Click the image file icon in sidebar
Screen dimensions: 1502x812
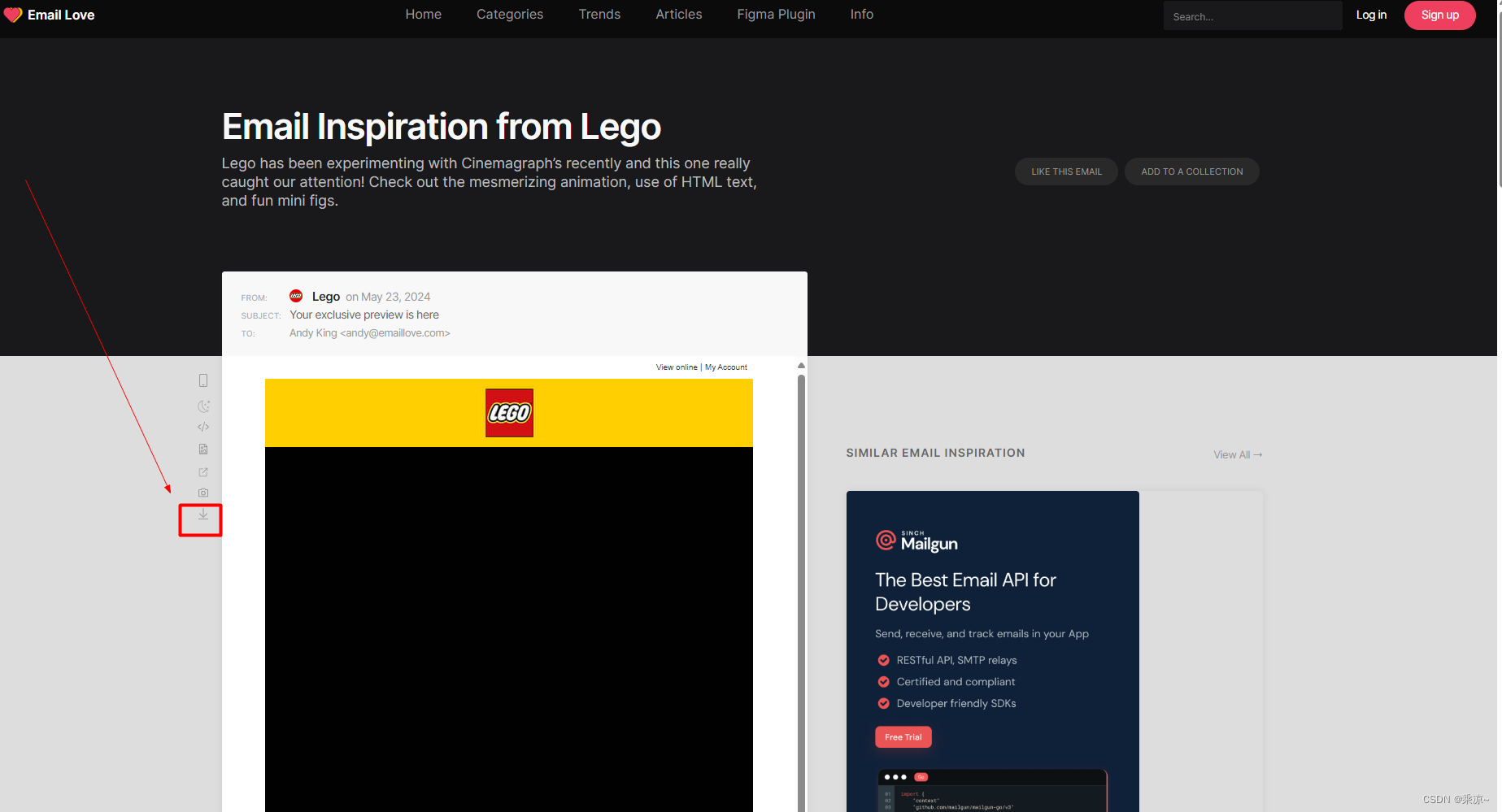pyautogui.click(x=203, y=449)
